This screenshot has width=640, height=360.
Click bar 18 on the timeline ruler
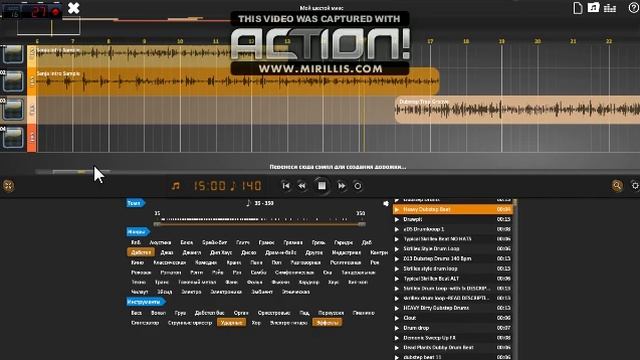tap(466, 41)
